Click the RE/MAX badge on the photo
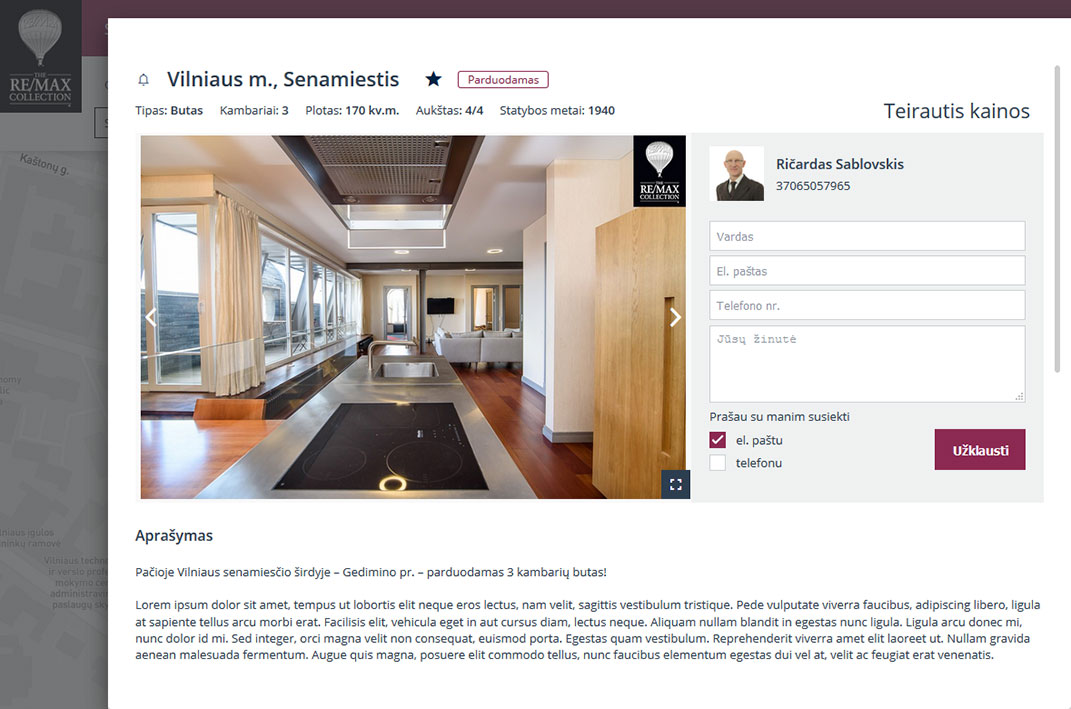This screenshot has height=709, width=1071. pyautogui.click(x=659, y=171)
